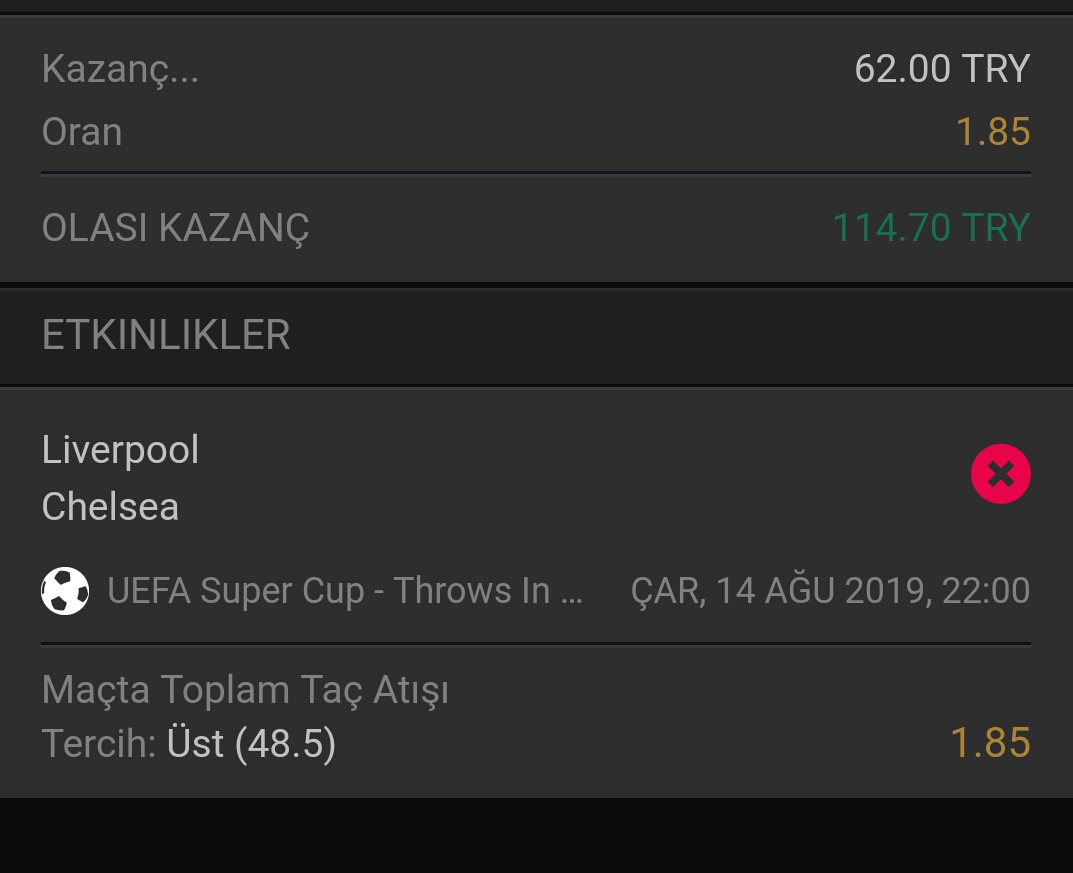Tap the Oran label
Viewport: 1073px width, 873px height.
point(82,131)
